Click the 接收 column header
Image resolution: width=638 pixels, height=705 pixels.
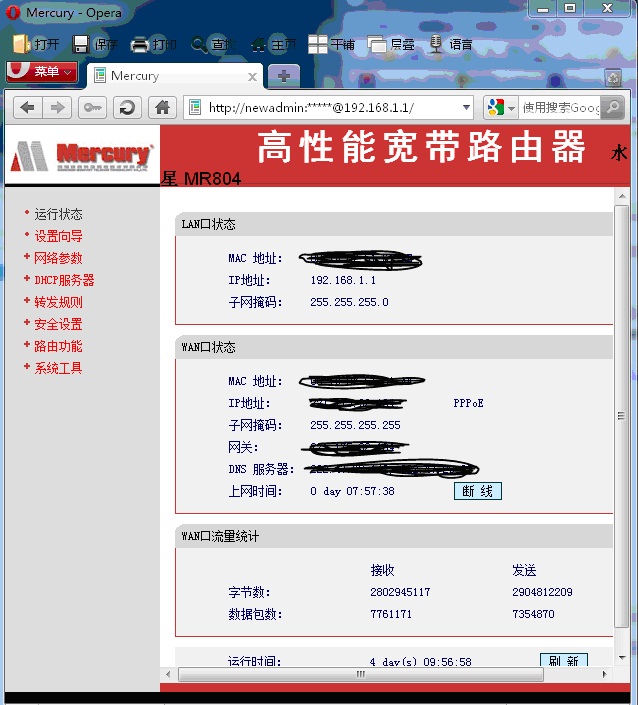383,570
